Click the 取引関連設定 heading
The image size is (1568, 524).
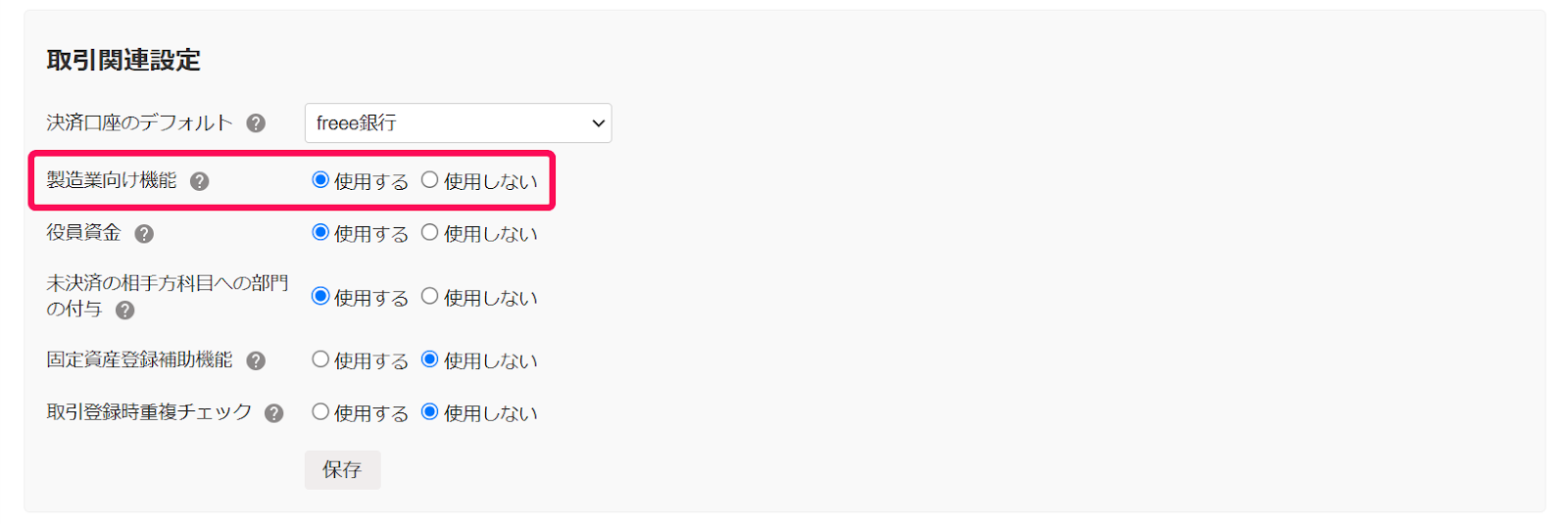click(123, 61)
